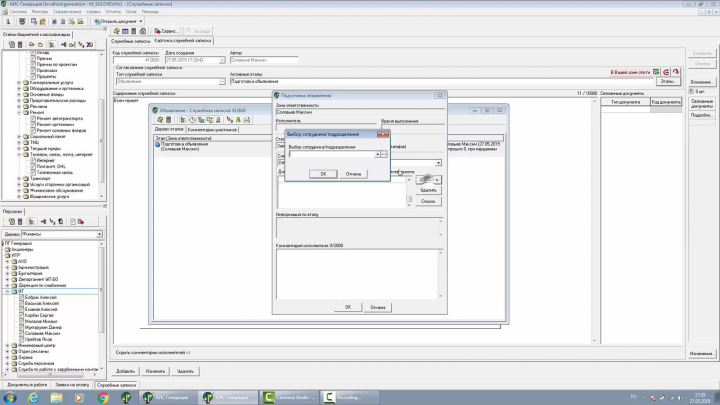Click the employee/department selection input field
This screenshot has width=720, height=405.
[332, 154]
